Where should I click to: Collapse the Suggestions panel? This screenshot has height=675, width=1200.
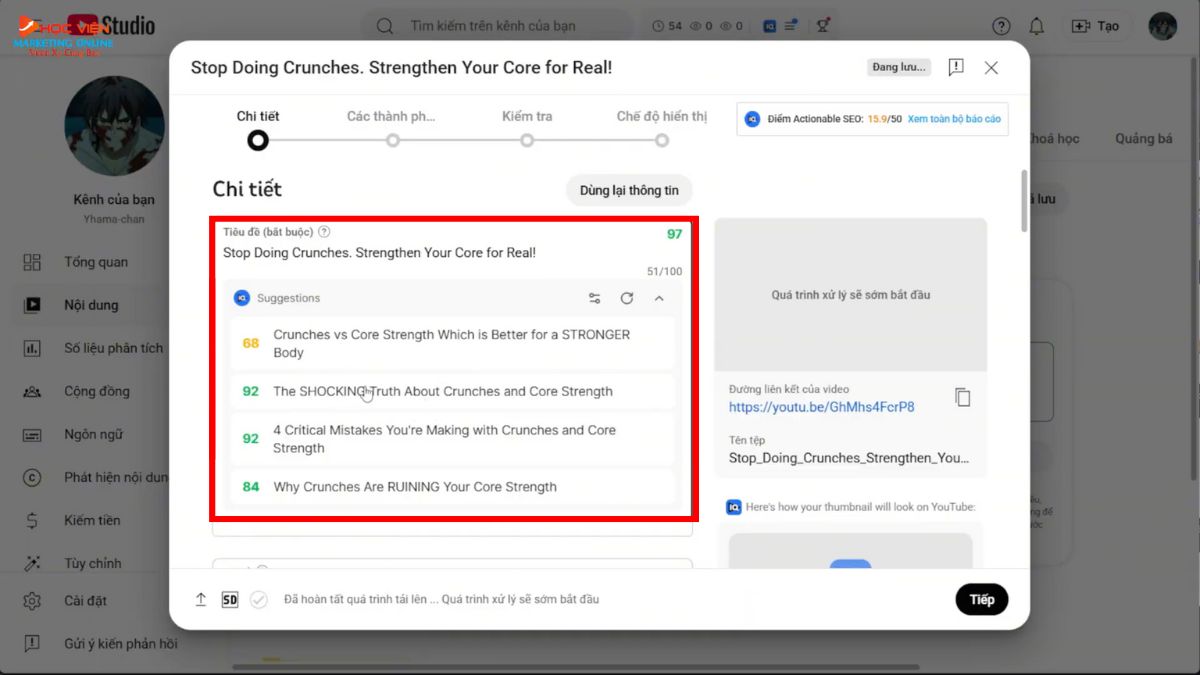click(x=659, y=298)
